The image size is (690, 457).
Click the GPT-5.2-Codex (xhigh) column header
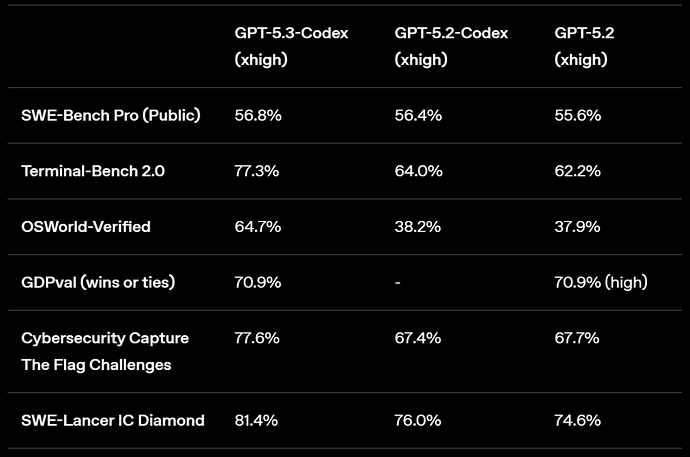pyautogui.click(x=451, y=46)
